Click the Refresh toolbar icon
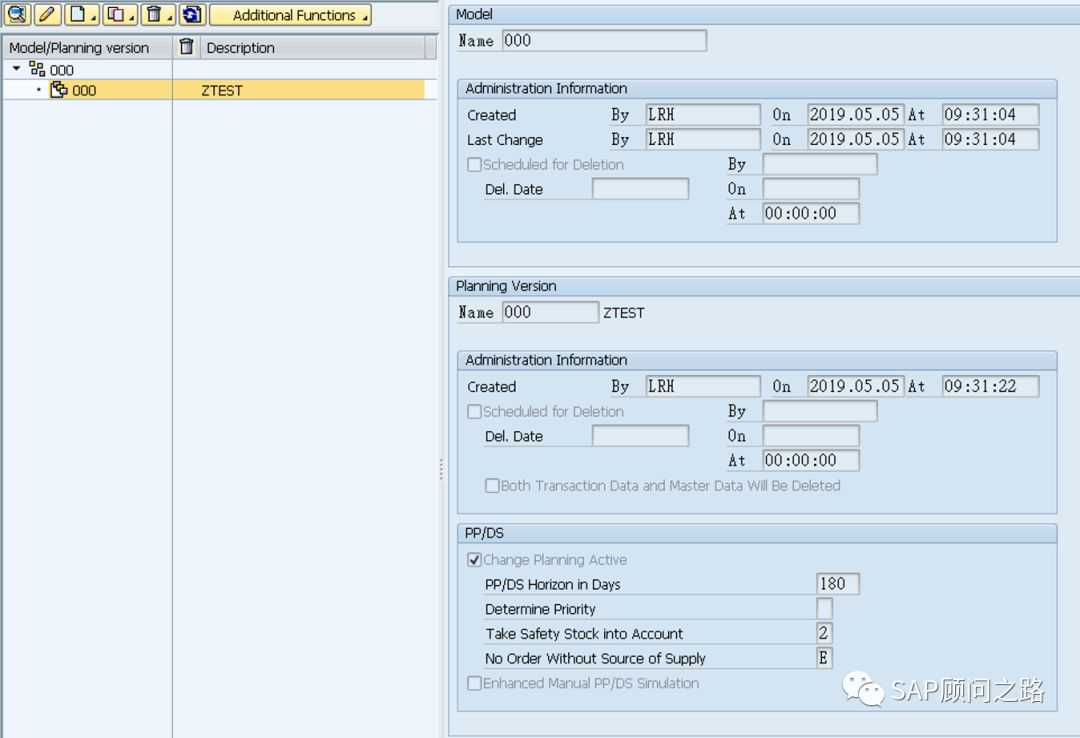 (x=192, y=15)
